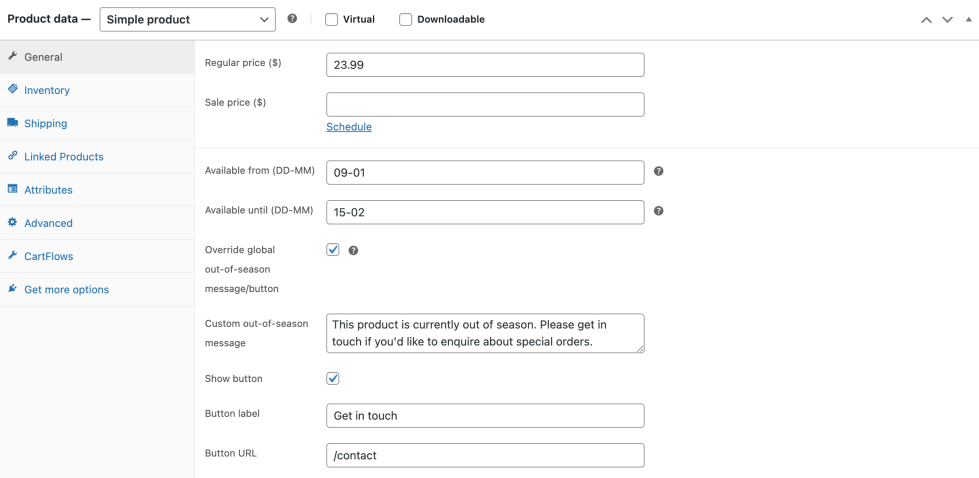Click the Shipping truck icon

12,123
